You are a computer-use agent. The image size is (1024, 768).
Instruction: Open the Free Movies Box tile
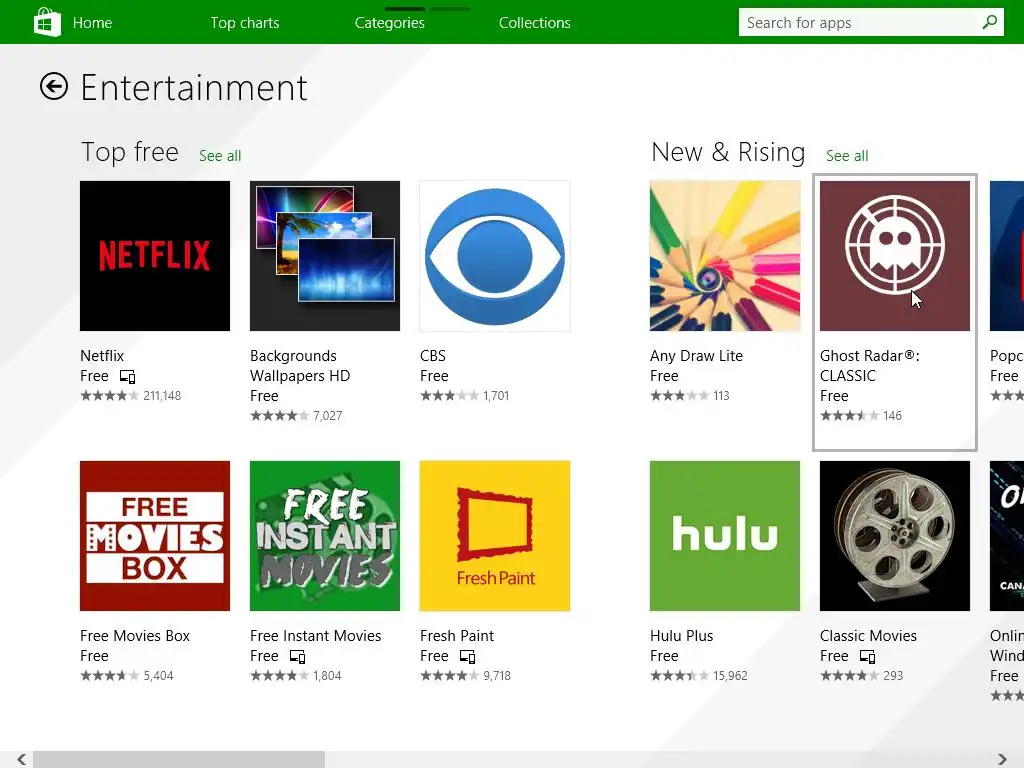point(155,536)
